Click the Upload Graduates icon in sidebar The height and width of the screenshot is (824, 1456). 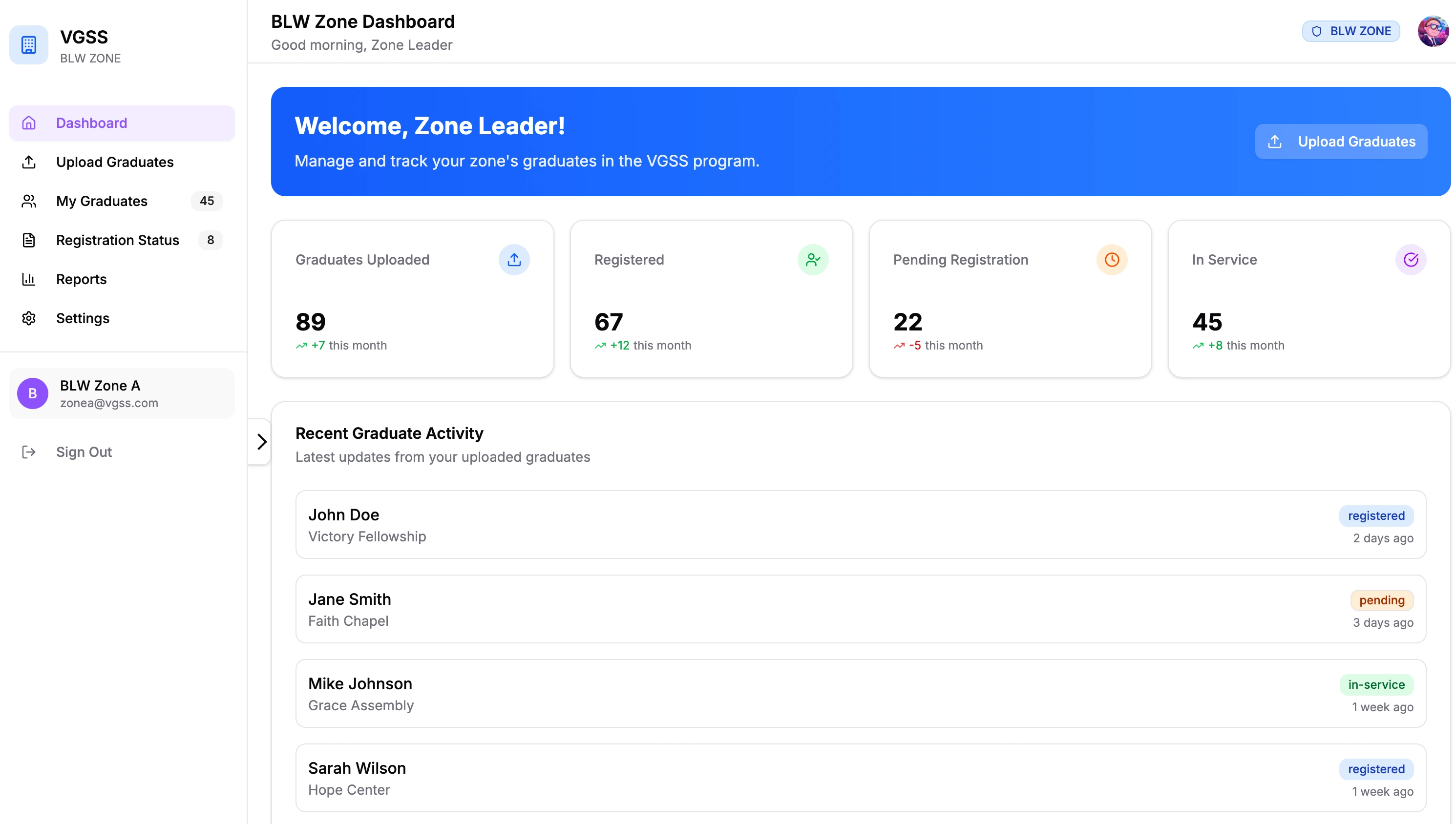pos(29,162)
